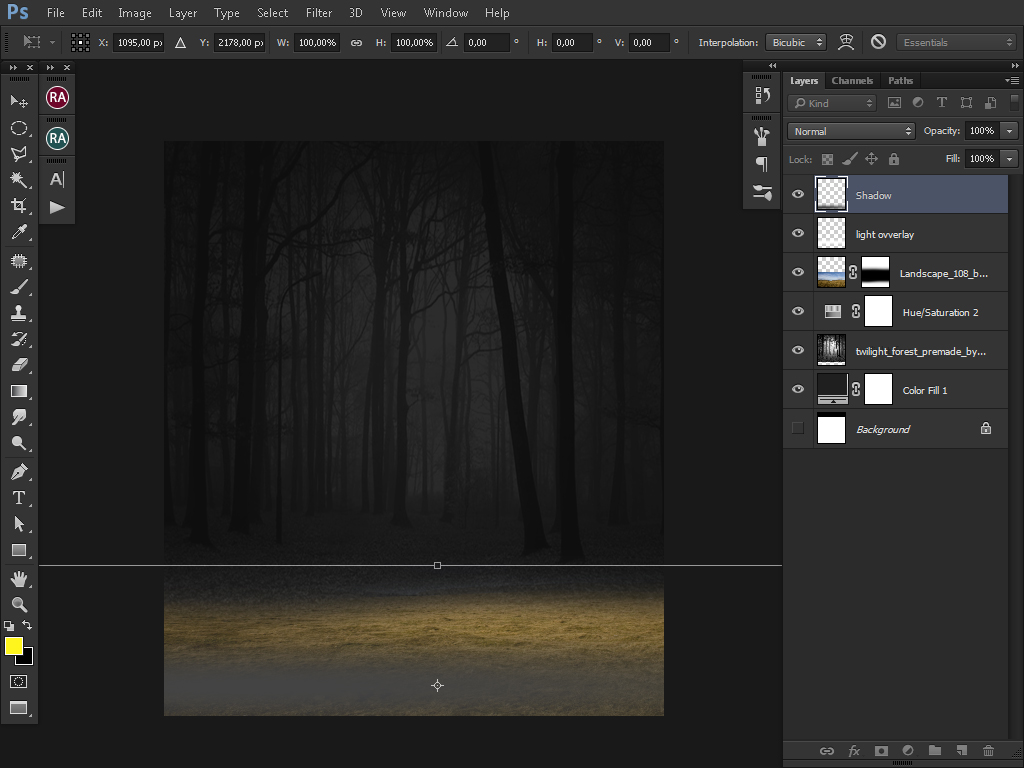Open the Normal blend mode dropdown
Screen dimensions: 1024x768
[851, 131]
